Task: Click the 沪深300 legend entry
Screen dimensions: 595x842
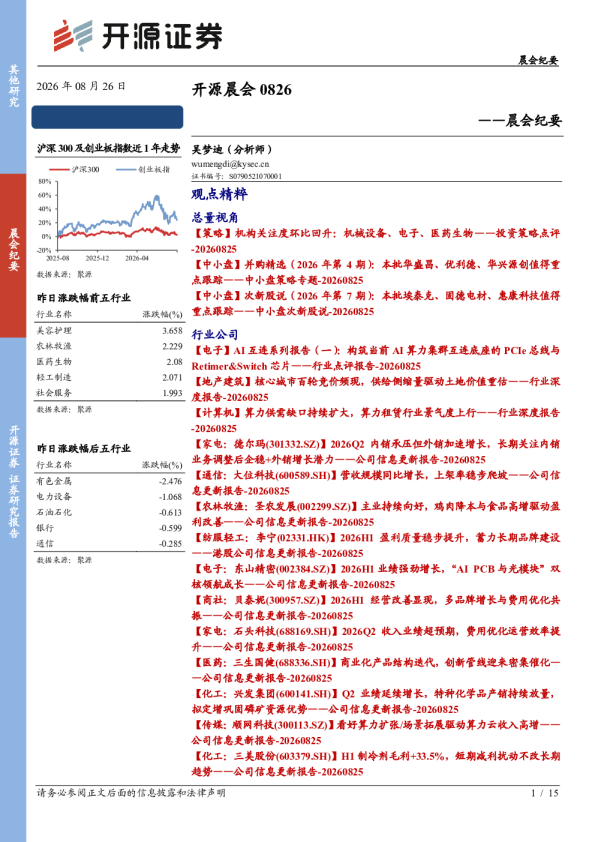Action: click(75, 169)
